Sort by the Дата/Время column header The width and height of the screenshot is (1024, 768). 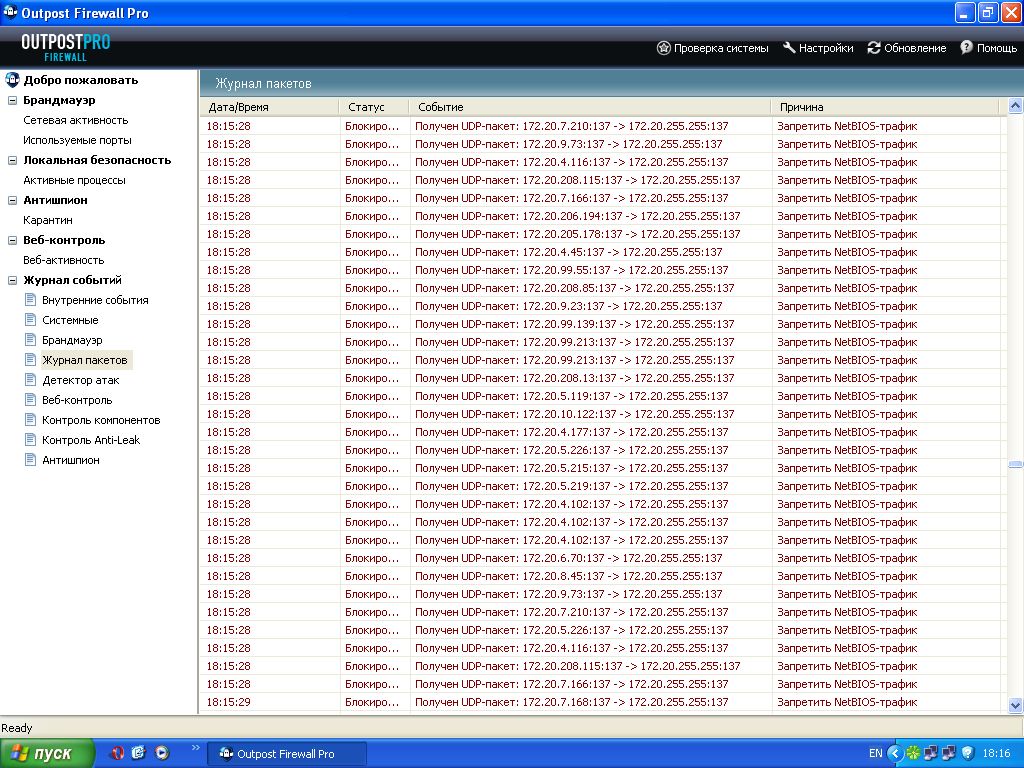[x=270, y=107]
